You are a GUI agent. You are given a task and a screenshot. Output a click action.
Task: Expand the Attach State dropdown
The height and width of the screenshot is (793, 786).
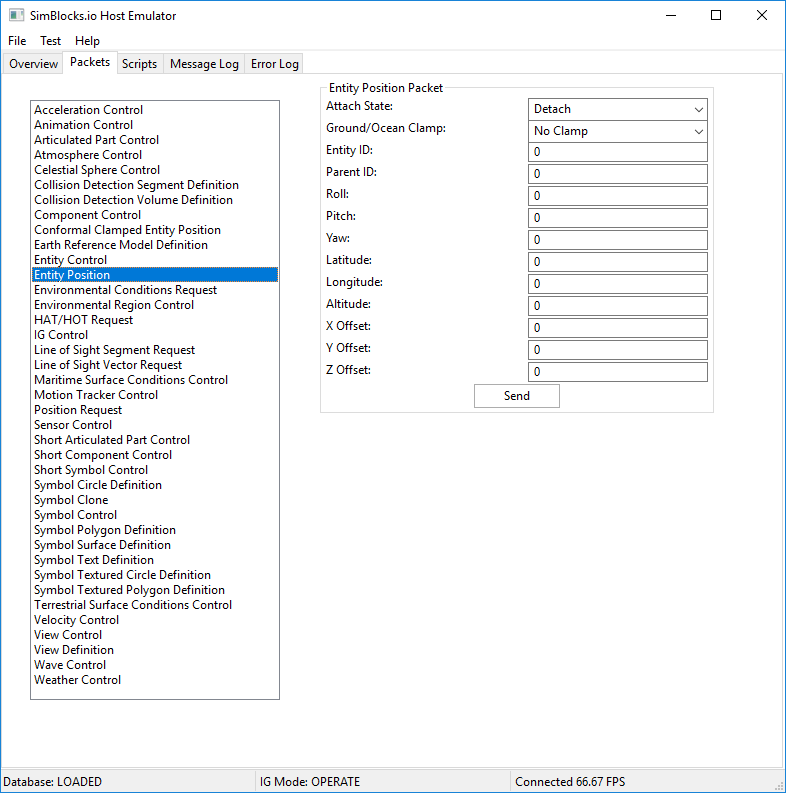tap(618, 109)
